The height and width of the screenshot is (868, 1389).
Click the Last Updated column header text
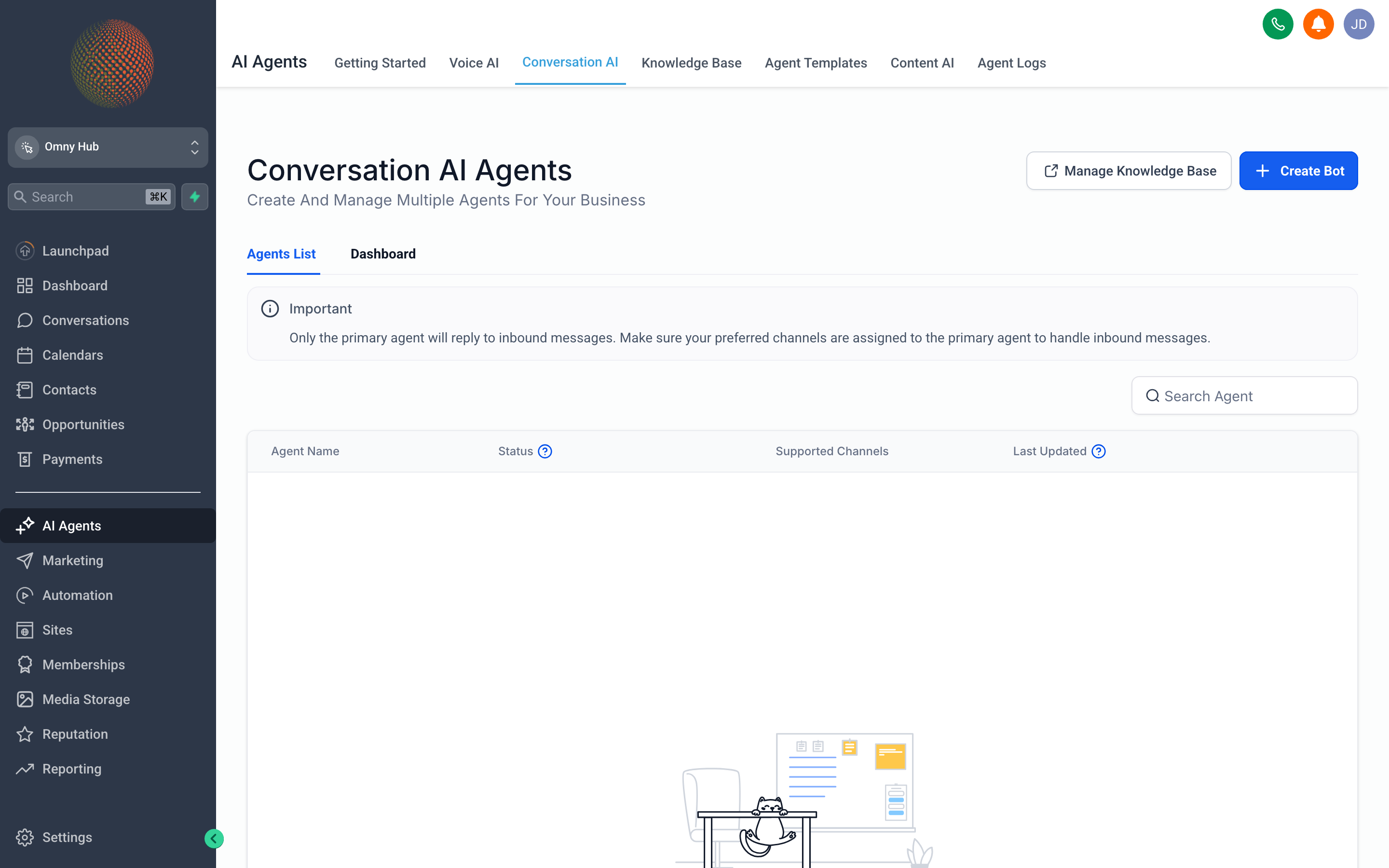(x=1049, y=451)
